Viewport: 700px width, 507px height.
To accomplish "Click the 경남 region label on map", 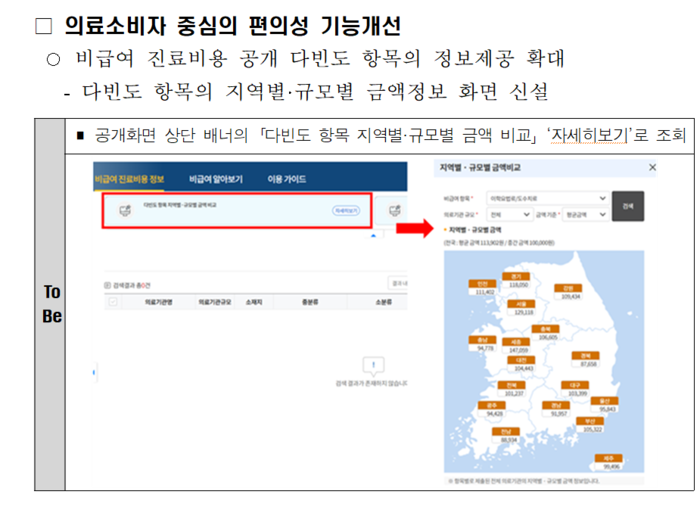I will (556, 405).
